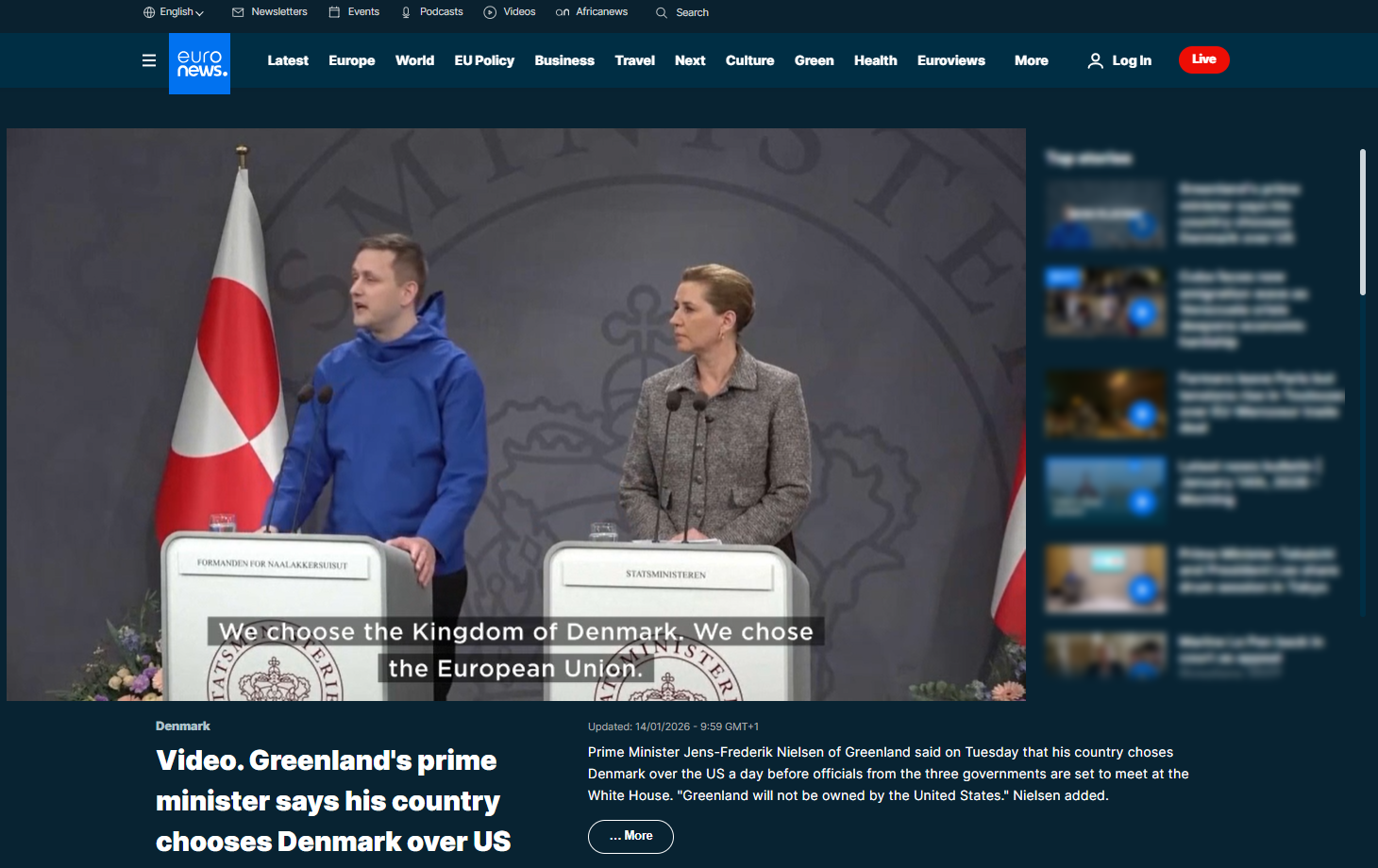Viewport: 1378px width, 868px height.
Task: Expand article text with … More button
Action: point(630,836)
